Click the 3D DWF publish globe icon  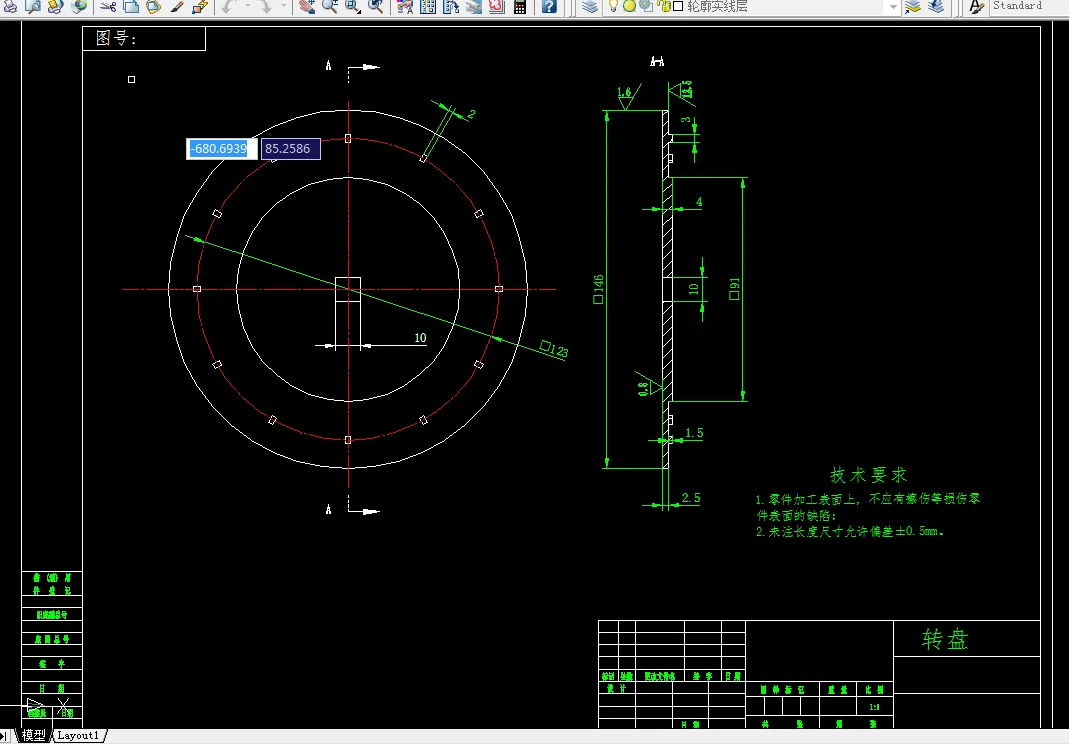point(78,6)
